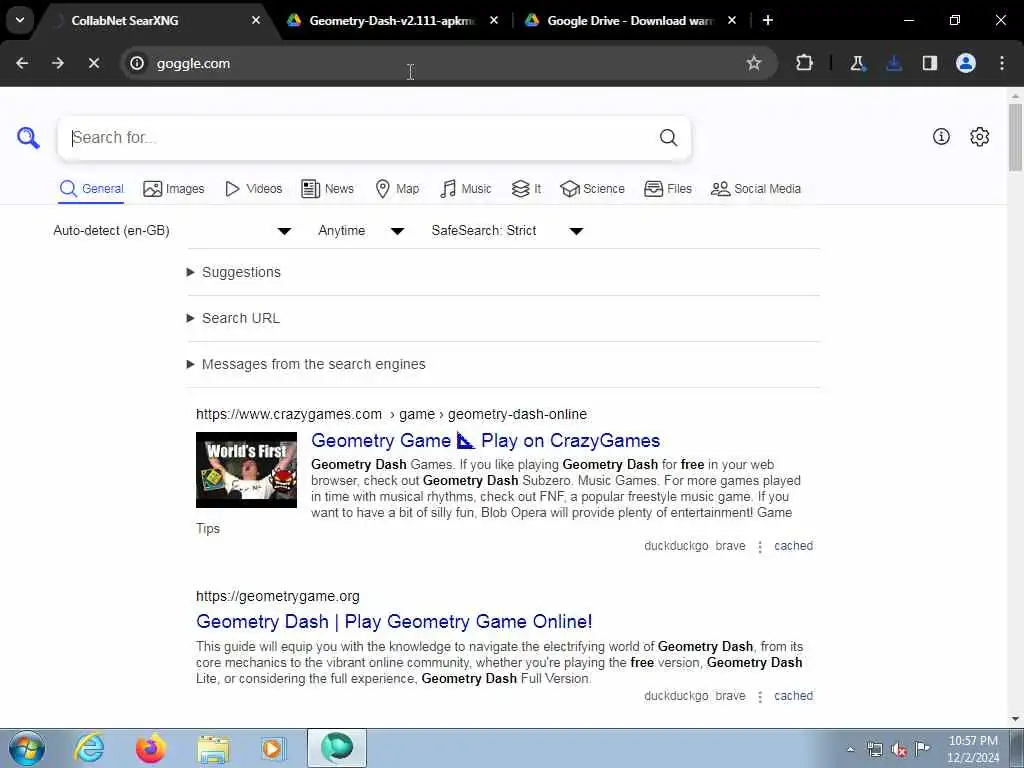Select the Map search category
Image resolution: width=1024 pixels, height=768 pixels.
(398, 189)
